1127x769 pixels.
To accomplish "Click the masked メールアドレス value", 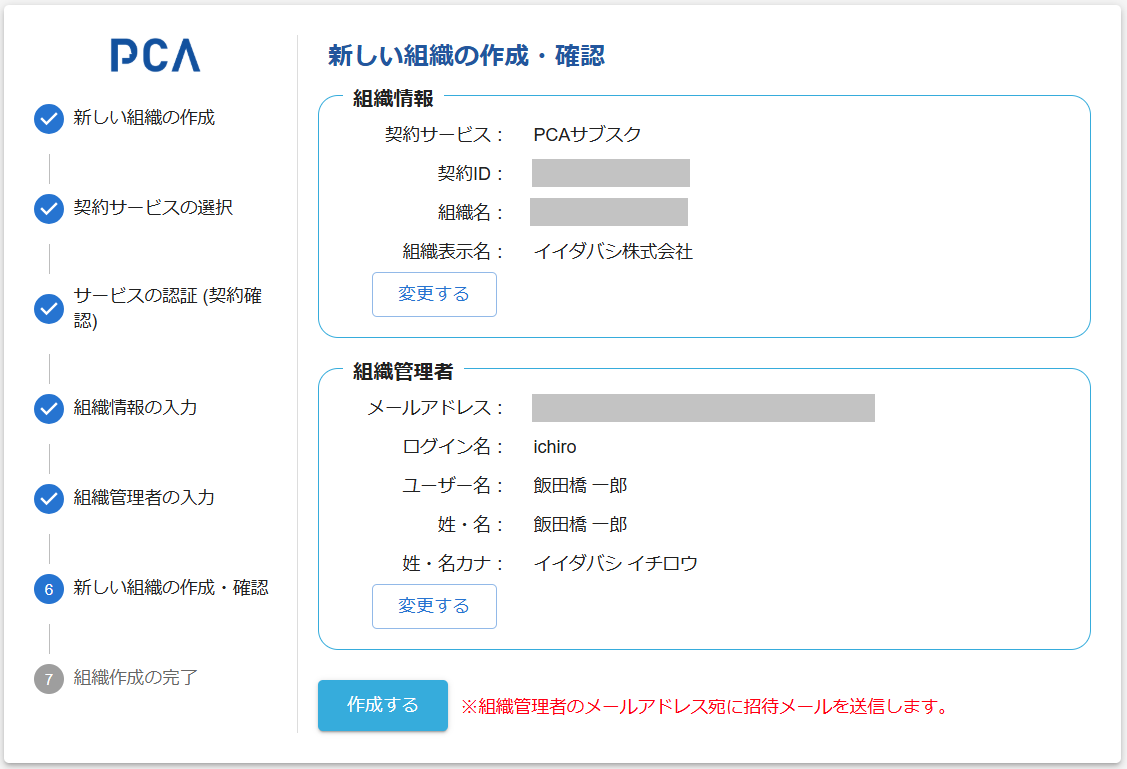I will point(703,407).
